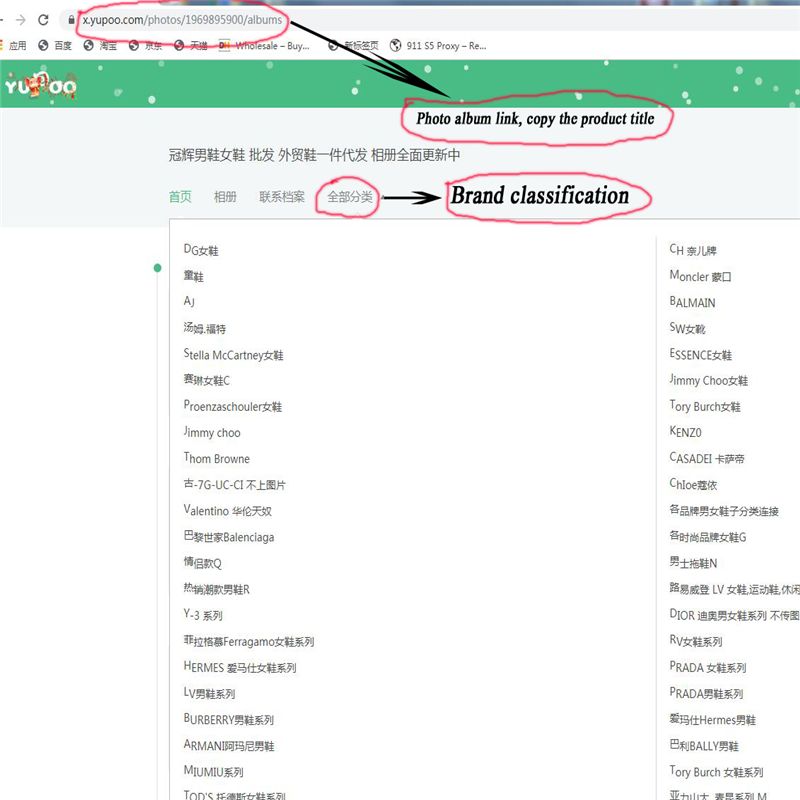Screen dimensions: 800x800
Task: Choose the Chloe蔻依 category
Action: (693, 485)
